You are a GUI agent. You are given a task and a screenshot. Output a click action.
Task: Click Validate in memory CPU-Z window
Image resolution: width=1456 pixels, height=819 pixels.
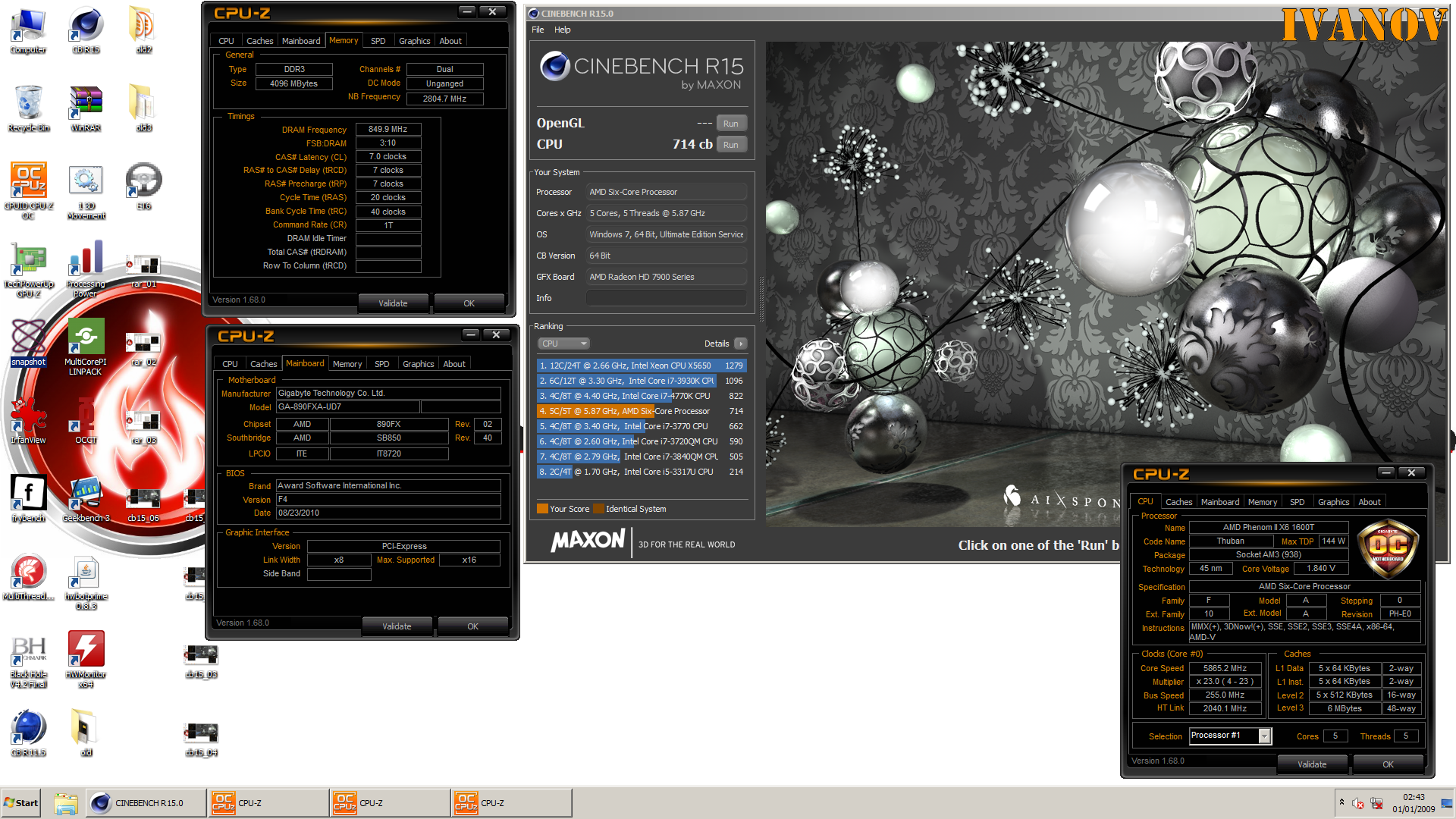[393, 303]
